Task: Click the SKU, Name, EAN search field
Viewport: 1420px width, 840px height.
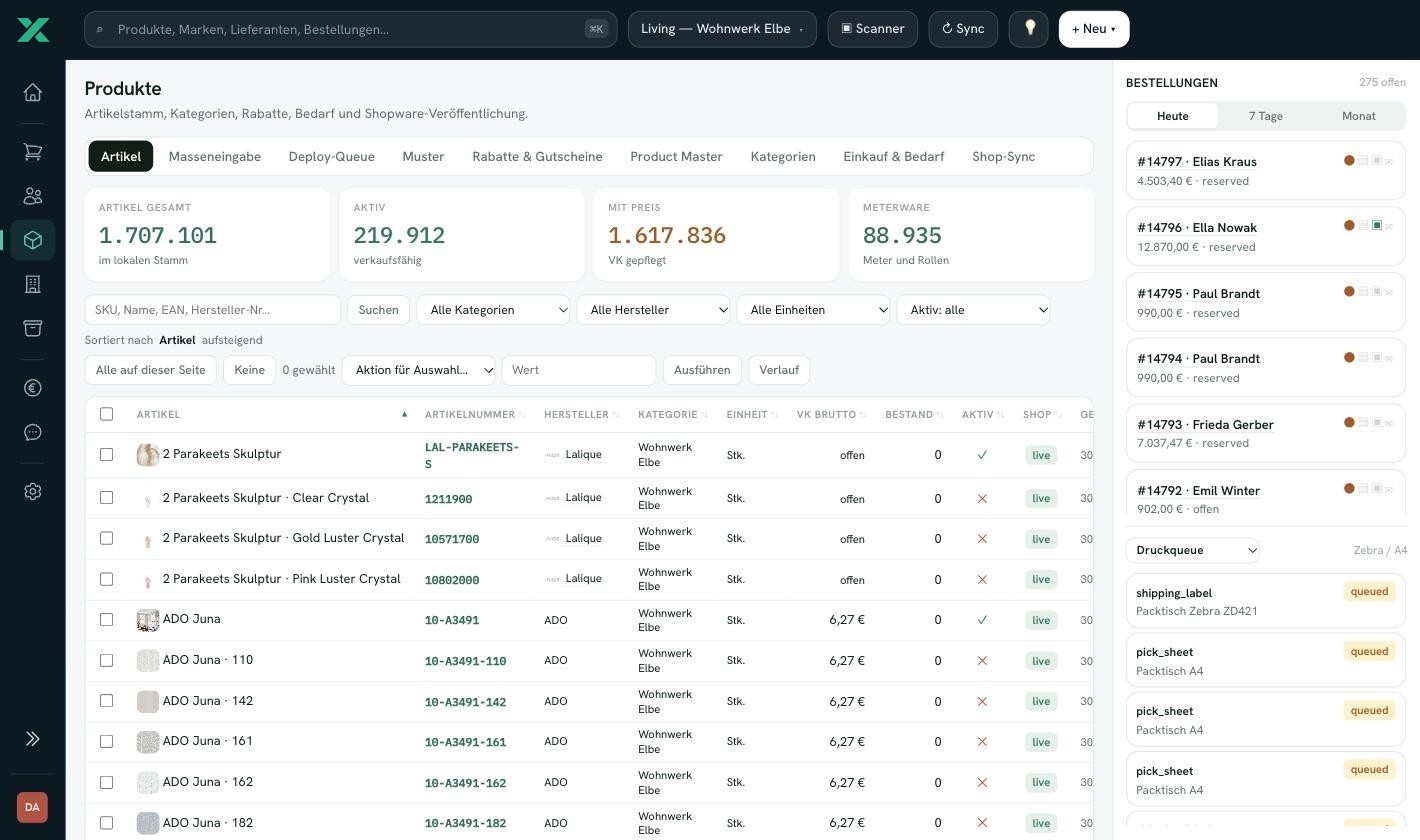Action: coord(213,310)
